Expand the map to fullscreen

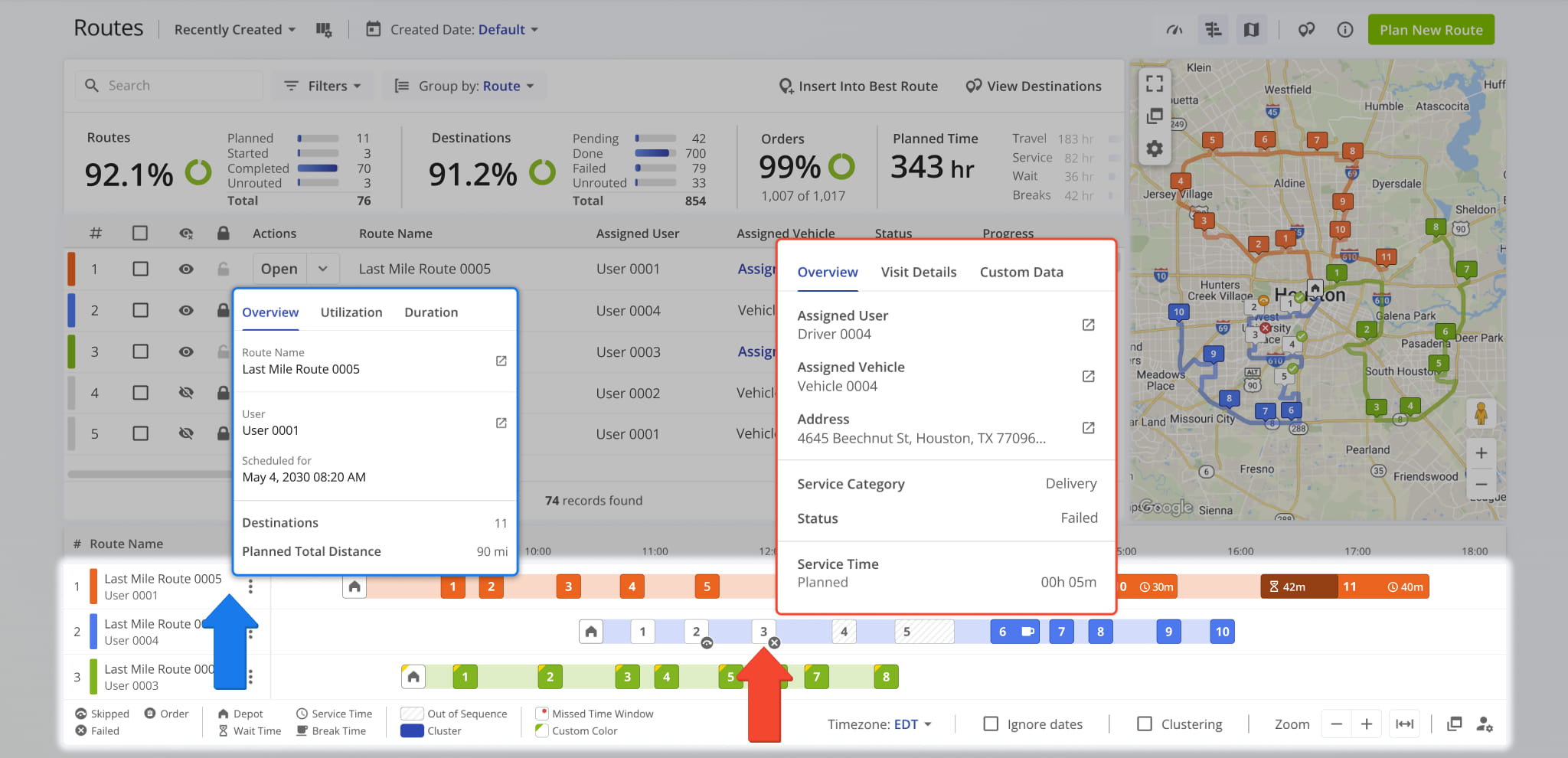(1155, 83)
